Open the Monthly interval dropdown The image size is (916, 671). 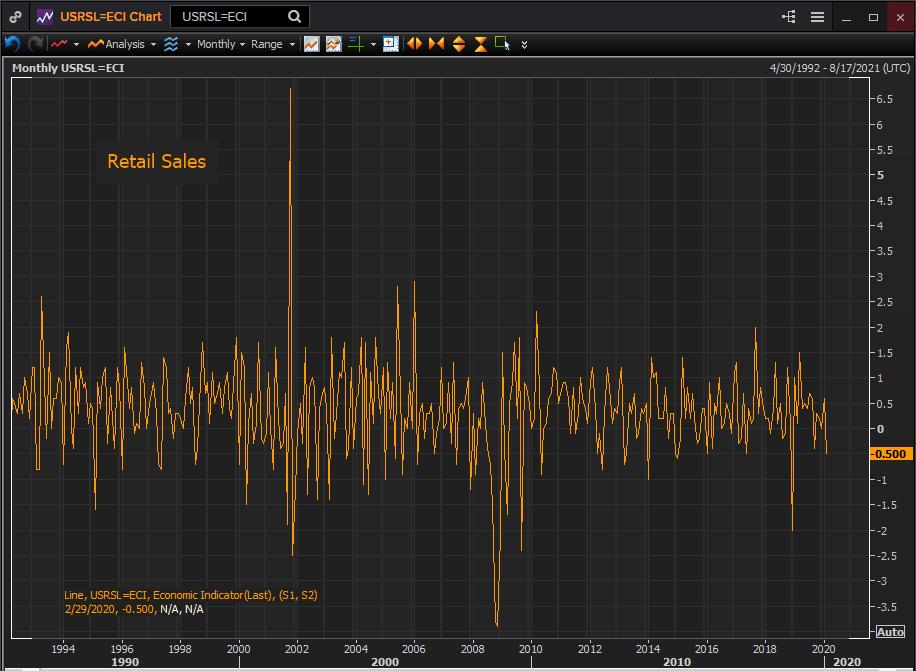tap(220, 44)
